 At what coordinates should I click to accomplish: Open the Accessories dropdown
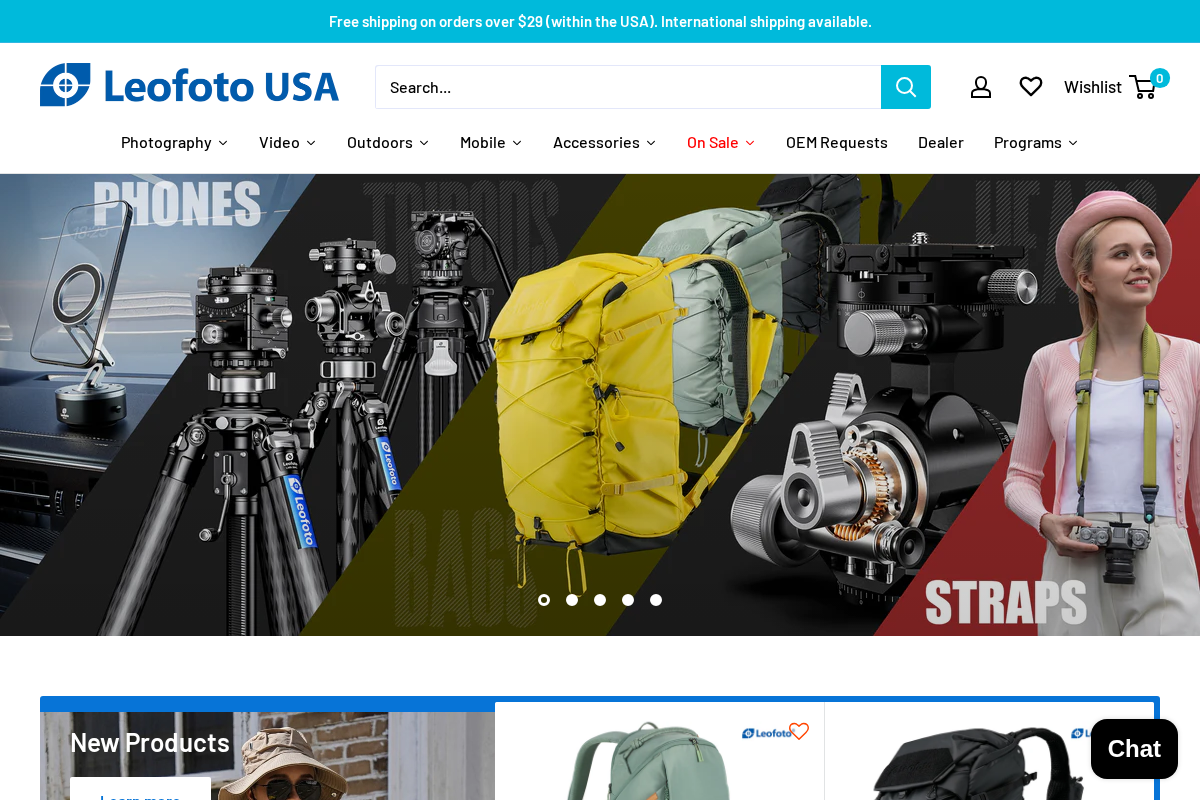(x=604, y=142)
